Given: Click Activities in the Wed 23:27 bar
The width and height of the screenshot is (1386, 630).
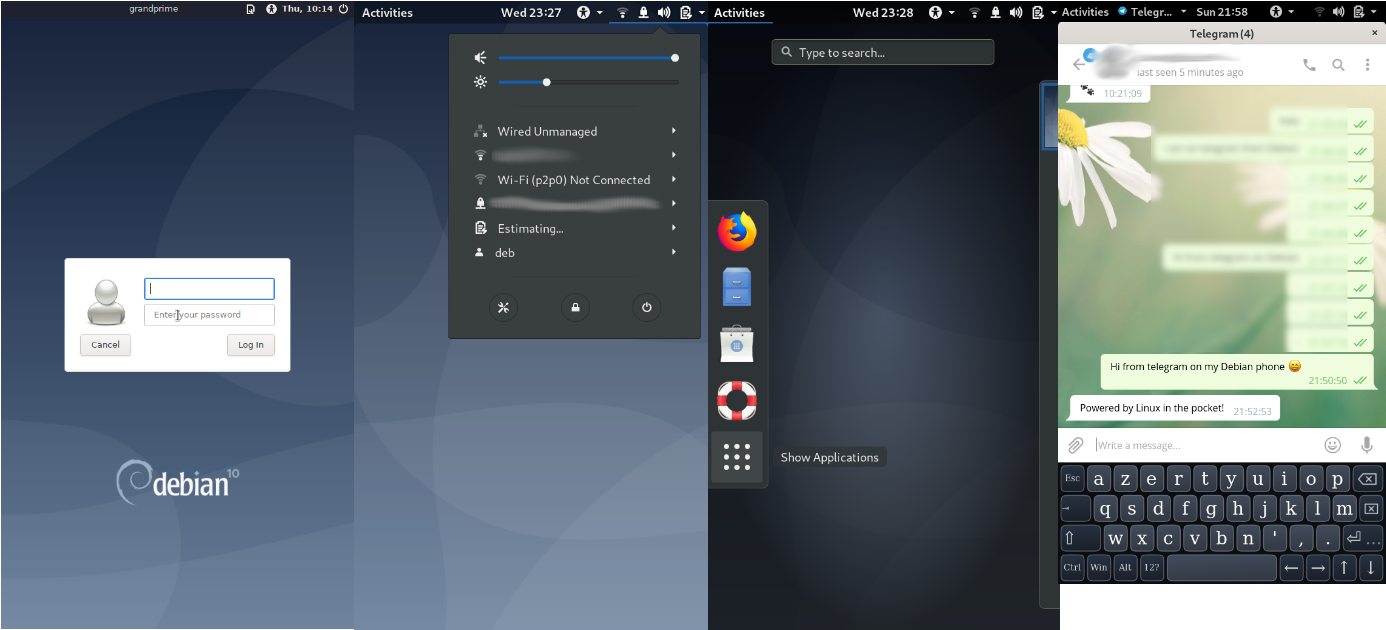Looking at the screenshot, I should point(387,12).
